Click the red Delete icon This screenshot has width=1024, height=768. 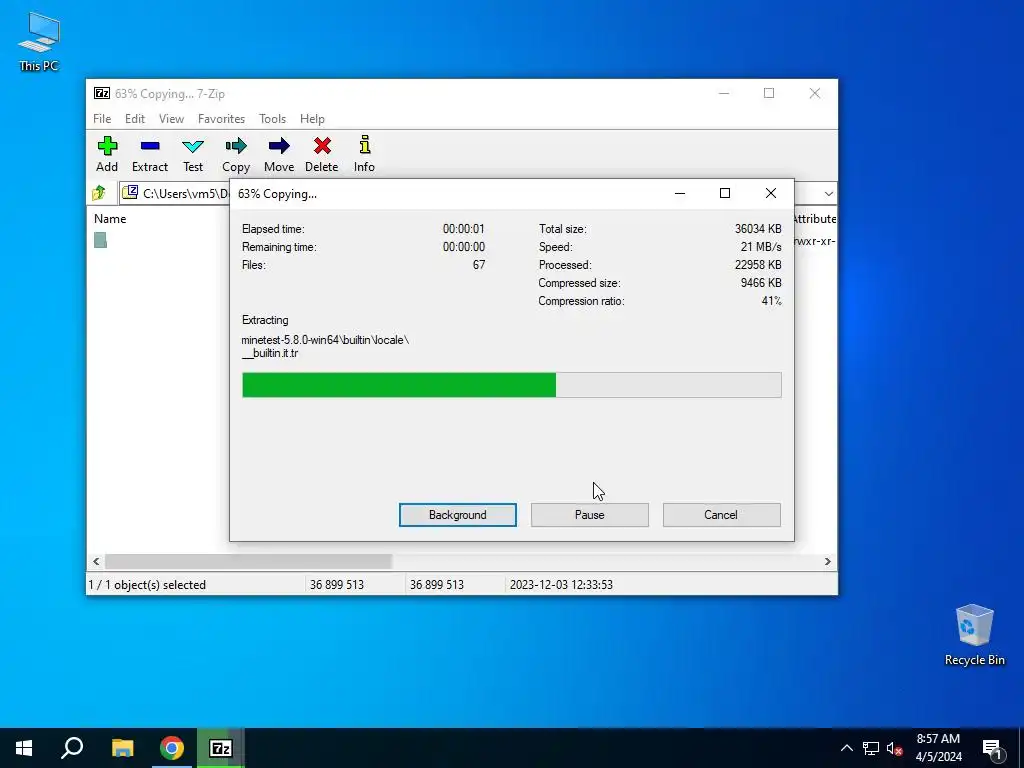pos(322,154)
